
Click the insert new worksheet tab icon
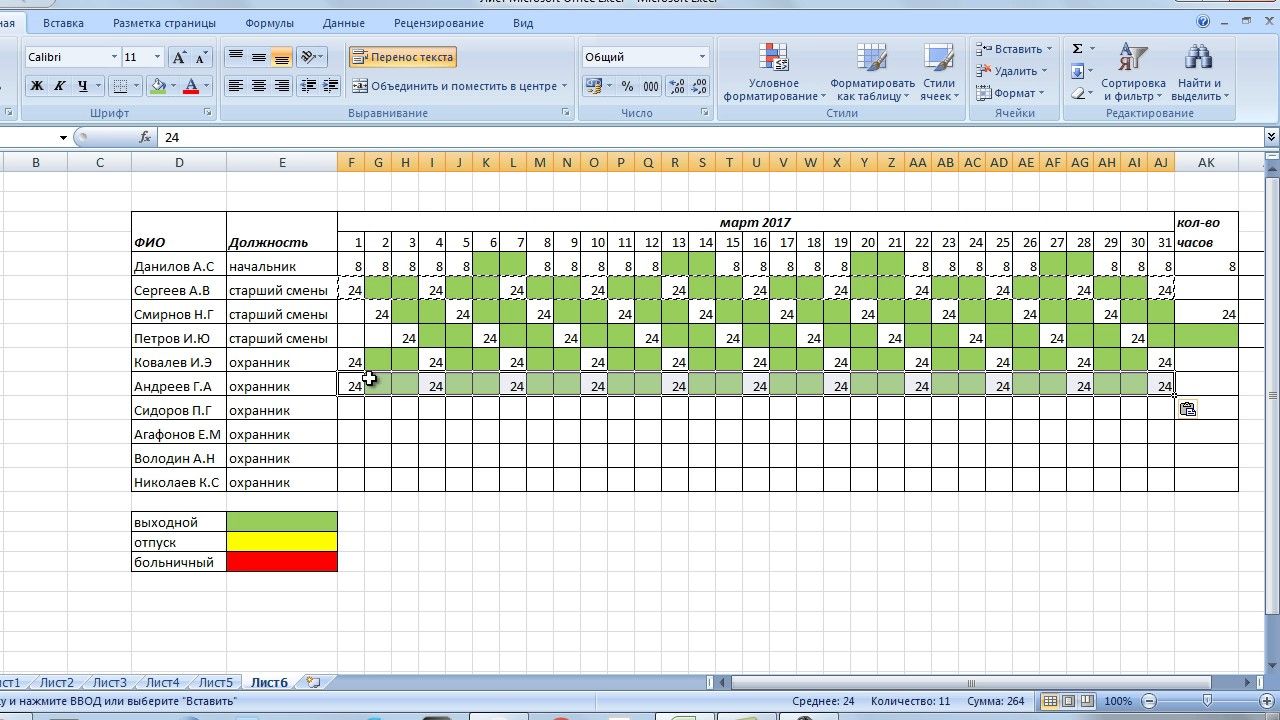coord(314,683)
